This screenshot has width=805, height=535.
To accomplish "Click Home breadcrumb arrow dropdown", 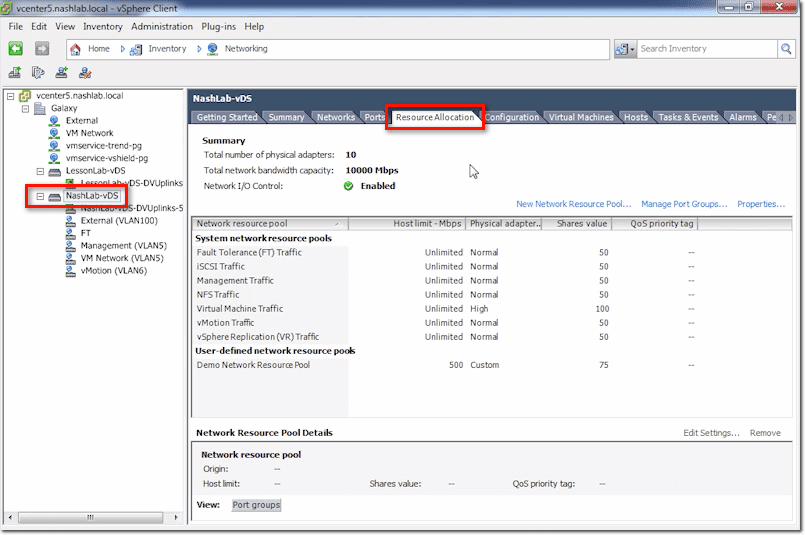I will pos(123,49).
